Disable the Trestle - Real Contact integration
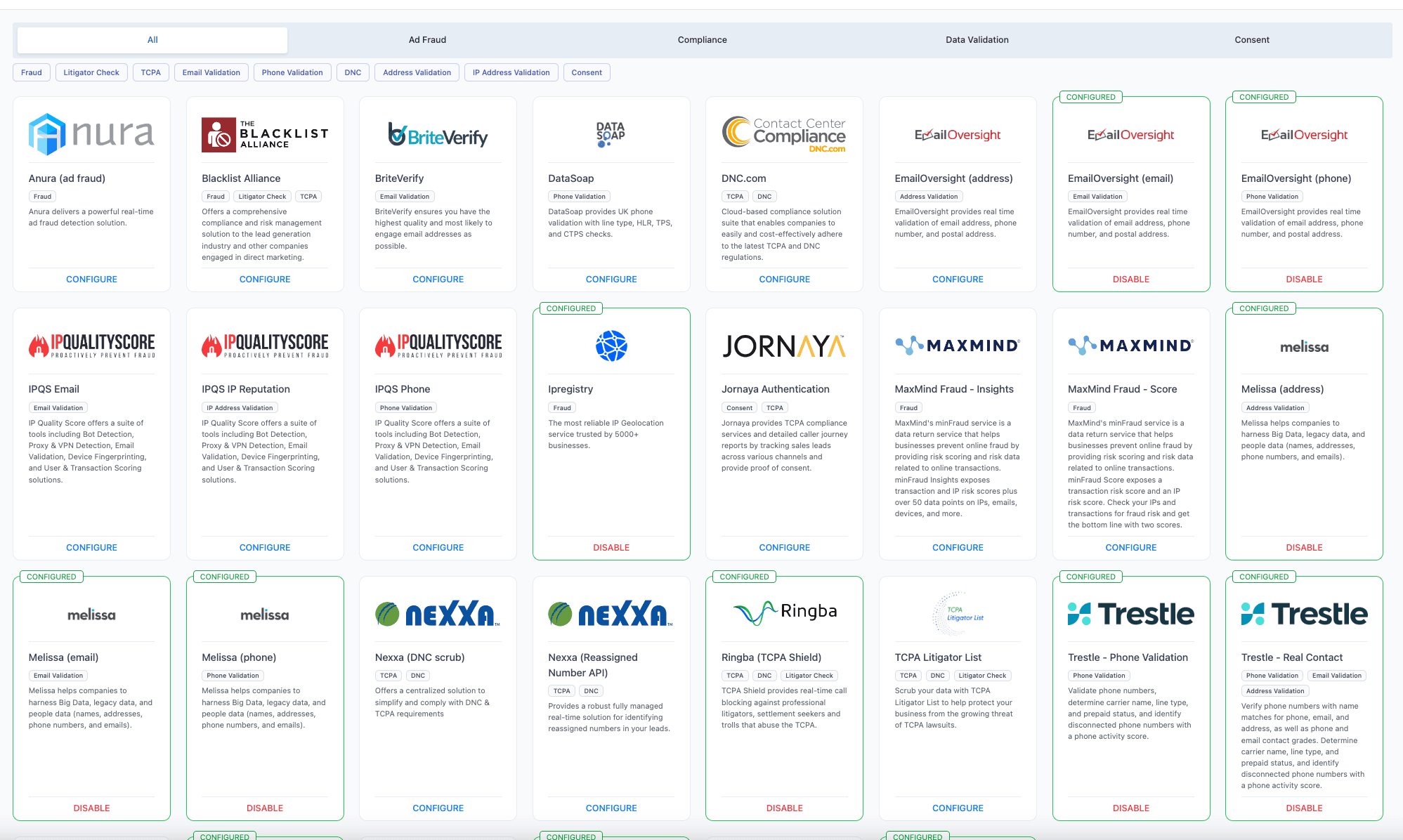Viewport: 1403px width, 840px height. click(x=1304, y=808)
